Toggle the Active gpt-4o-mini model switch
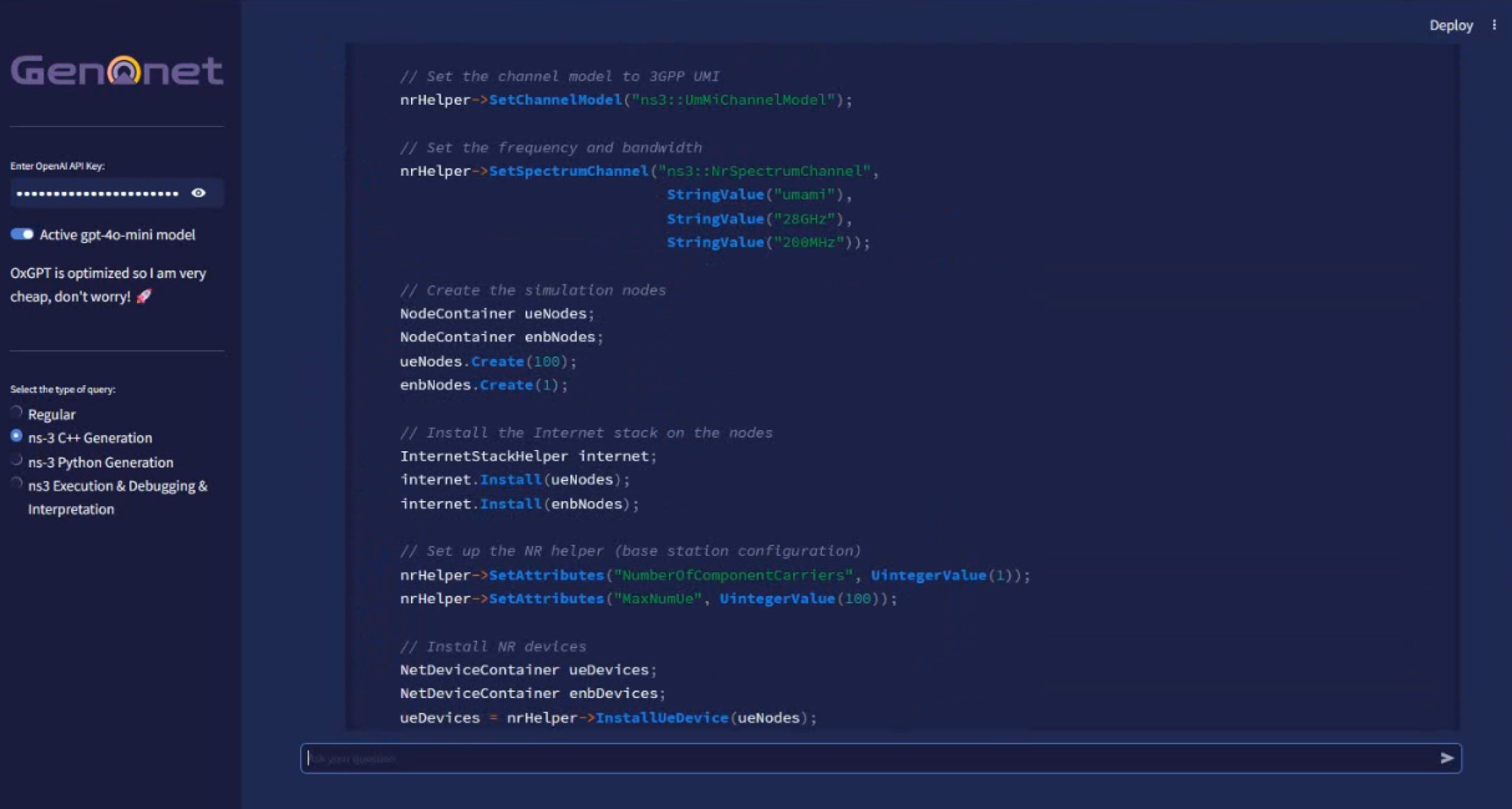 coord(22,234)
